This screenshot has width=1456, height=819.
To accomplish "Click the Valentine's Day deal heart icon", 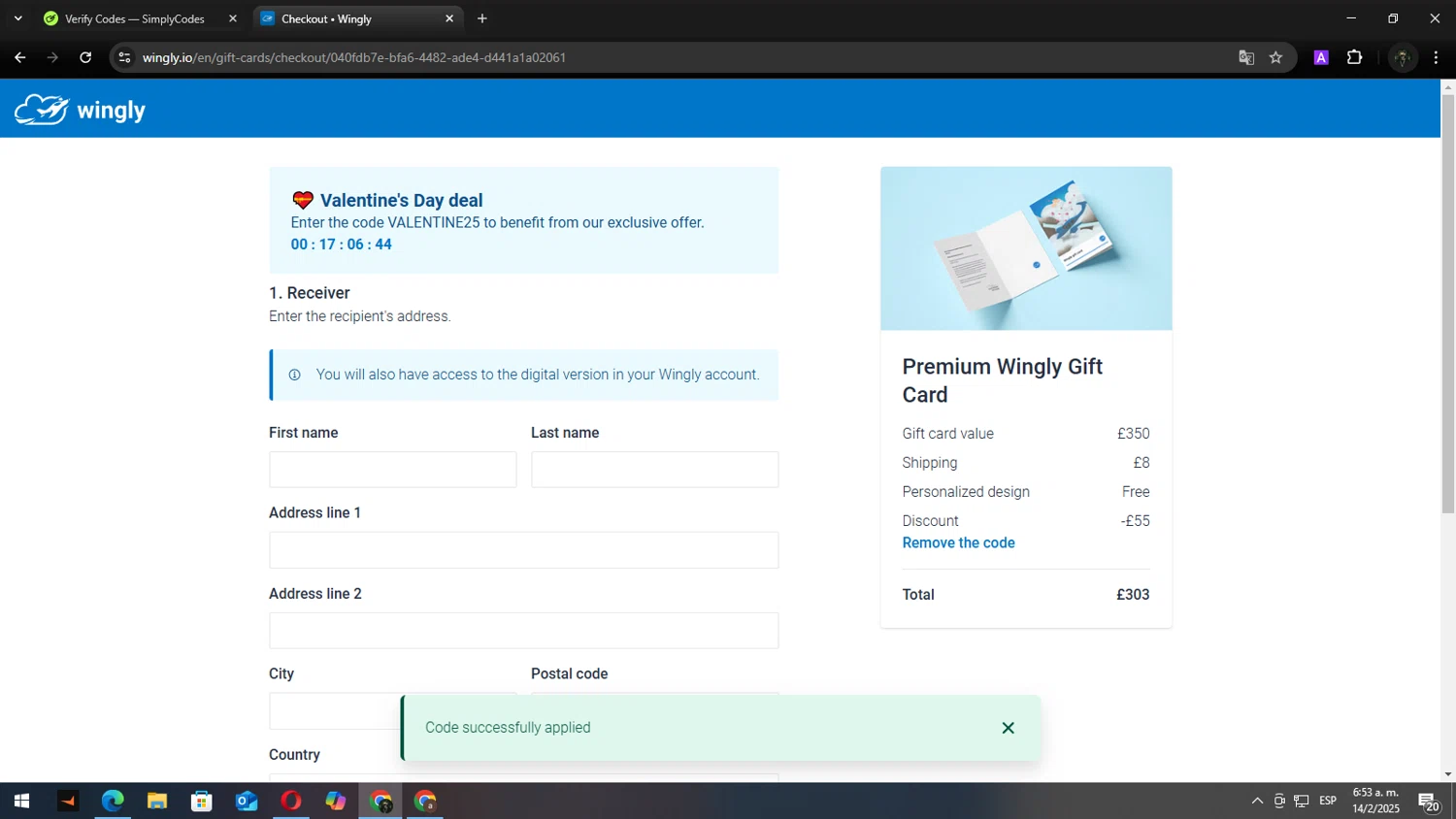I will [x=303, y=200].
